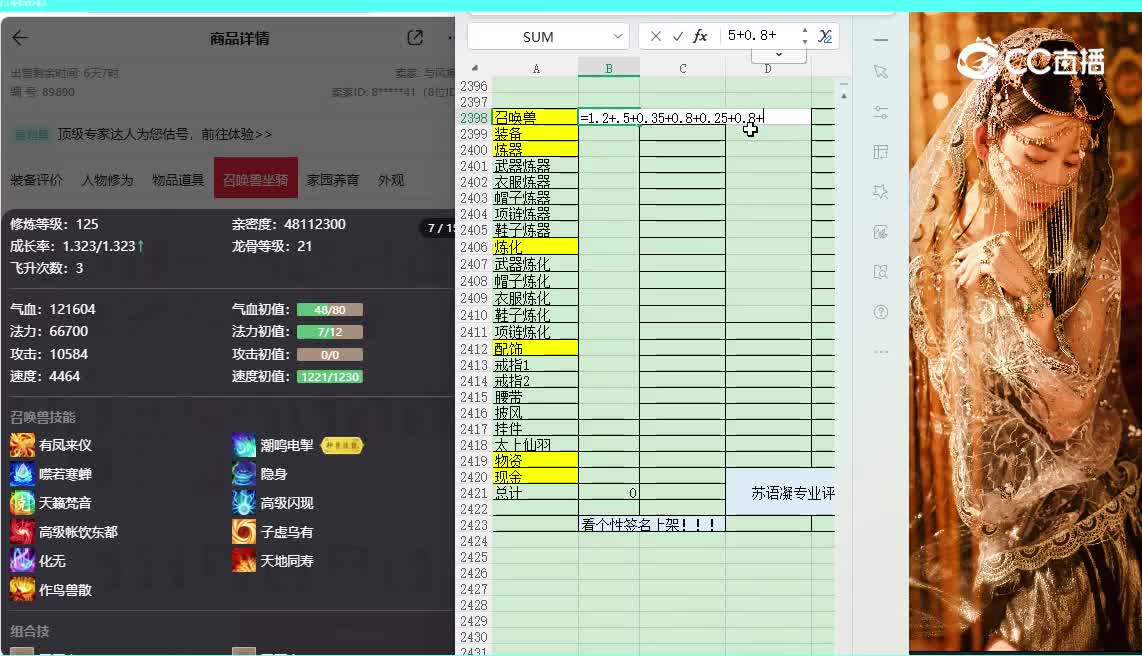This screenshot has height=656, width=1142.
Task: Click the formula editing icon after the formula bar
Action: pyautogui.click(x=825, y=36)
